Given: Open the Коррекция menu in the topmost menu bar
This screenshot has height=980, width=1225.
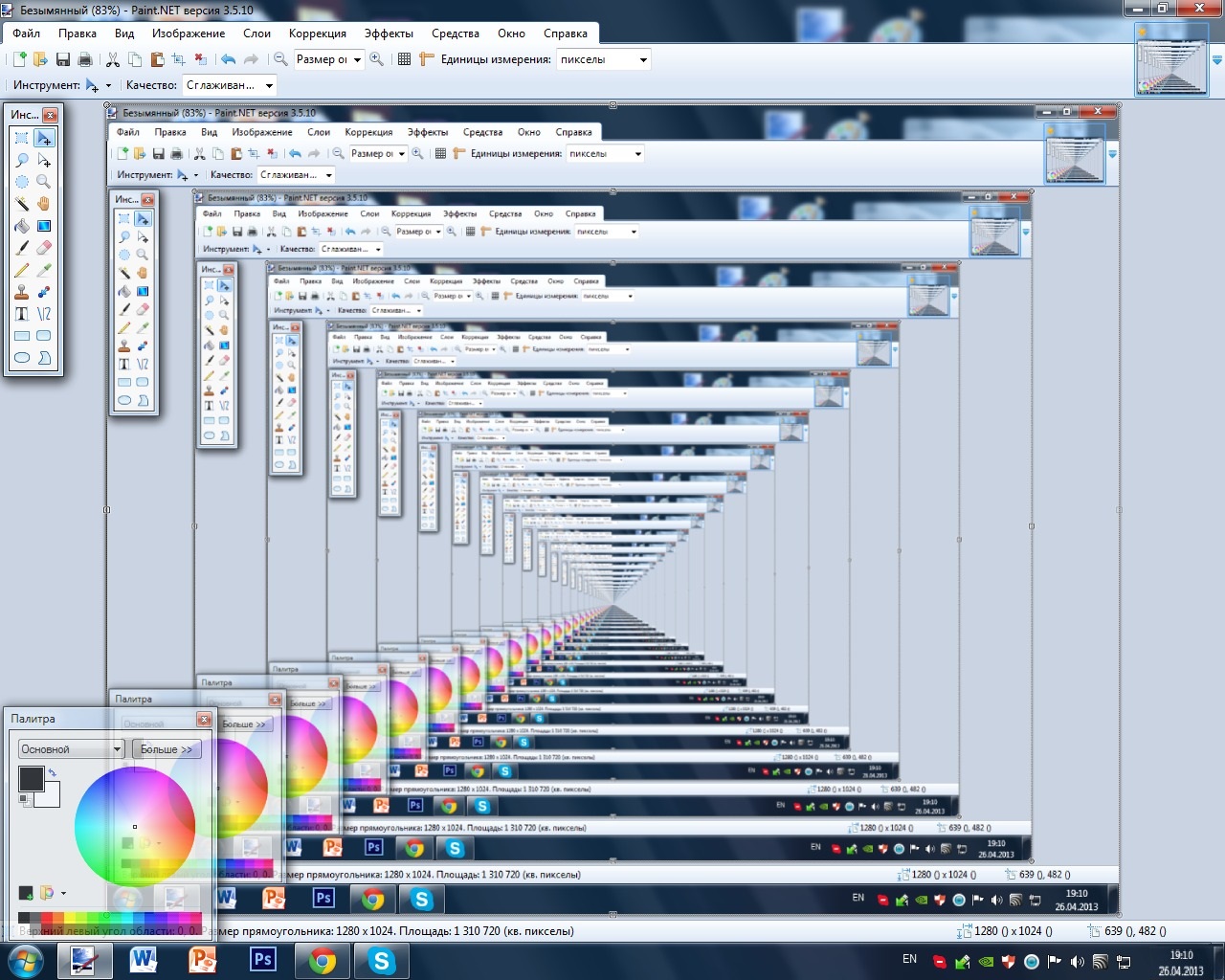Looking at the screenshot, I should tap(318, 33).
